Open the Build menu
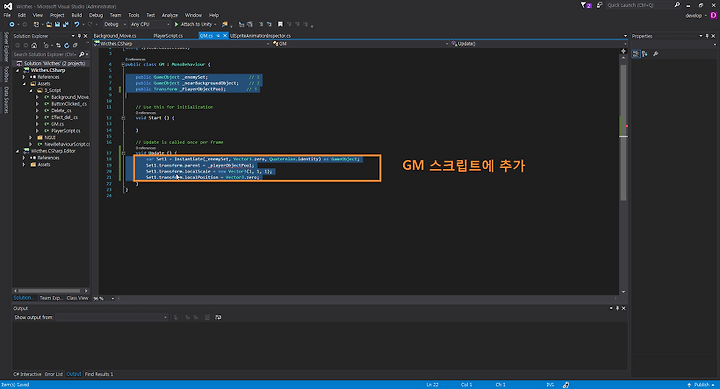 click(77, 15)
